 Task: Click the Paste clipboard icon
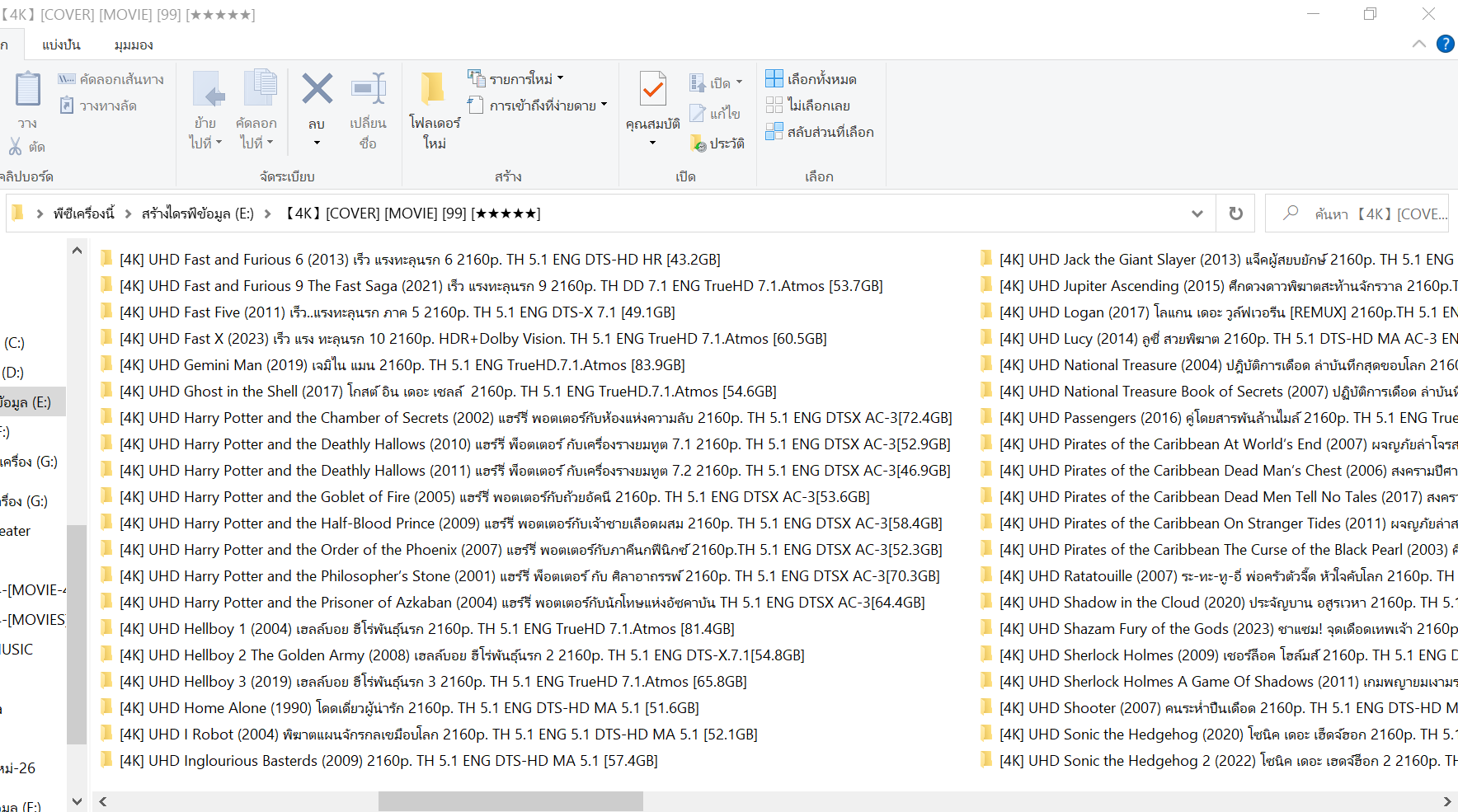pos(28,89)
